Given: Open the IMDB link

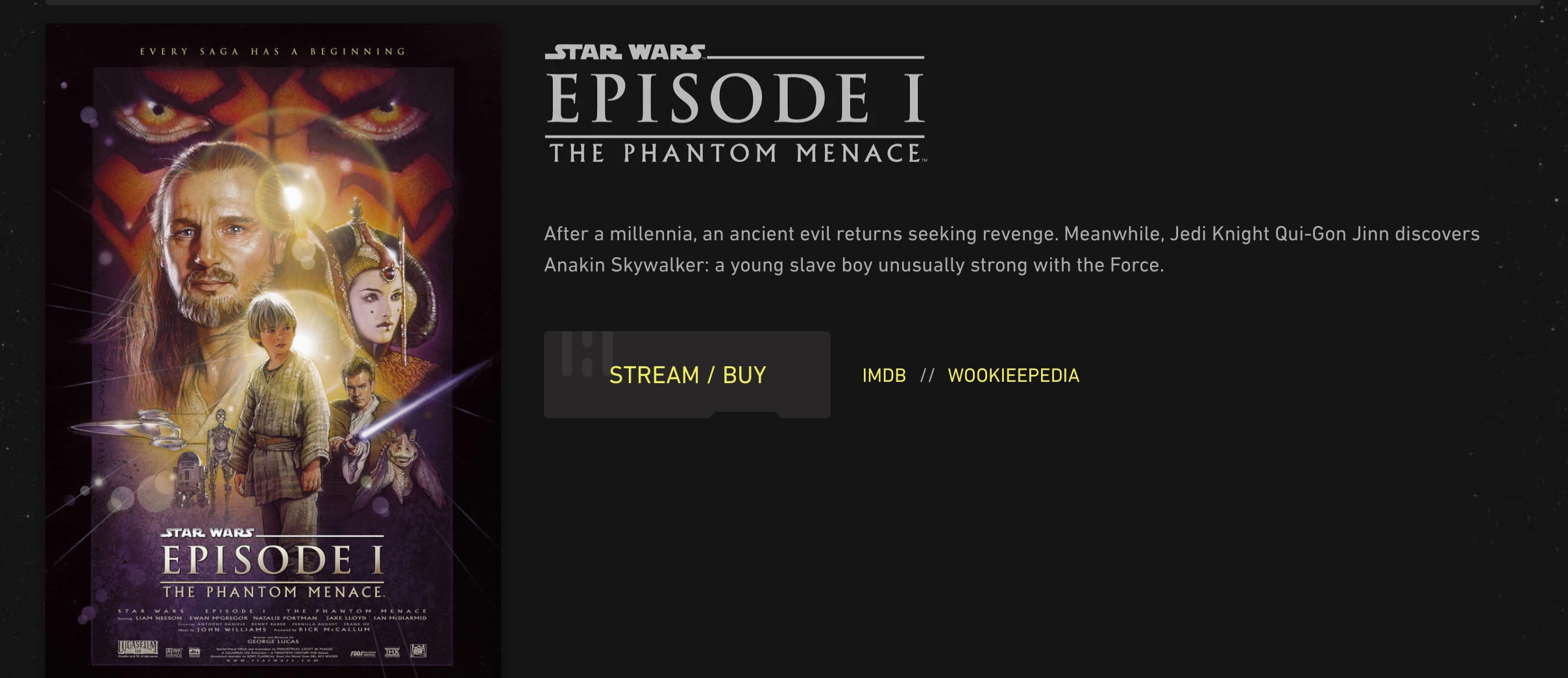Looking at the screenshot, I should pos(884,375).
